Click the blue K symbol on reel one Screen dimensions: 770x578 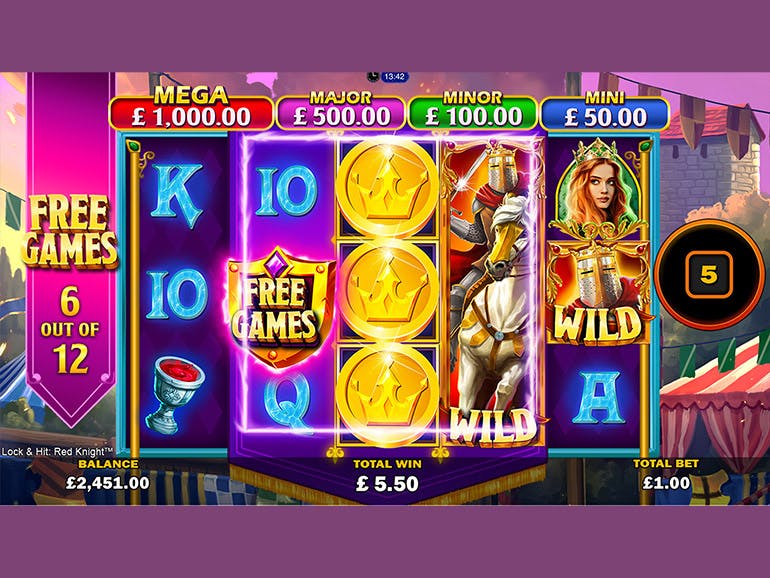(176, 195)
